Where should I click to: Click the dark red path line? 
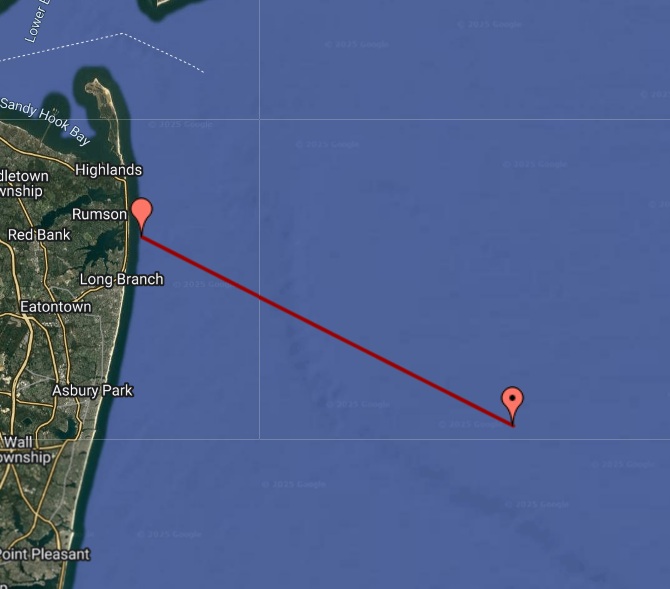click(327, 331)
